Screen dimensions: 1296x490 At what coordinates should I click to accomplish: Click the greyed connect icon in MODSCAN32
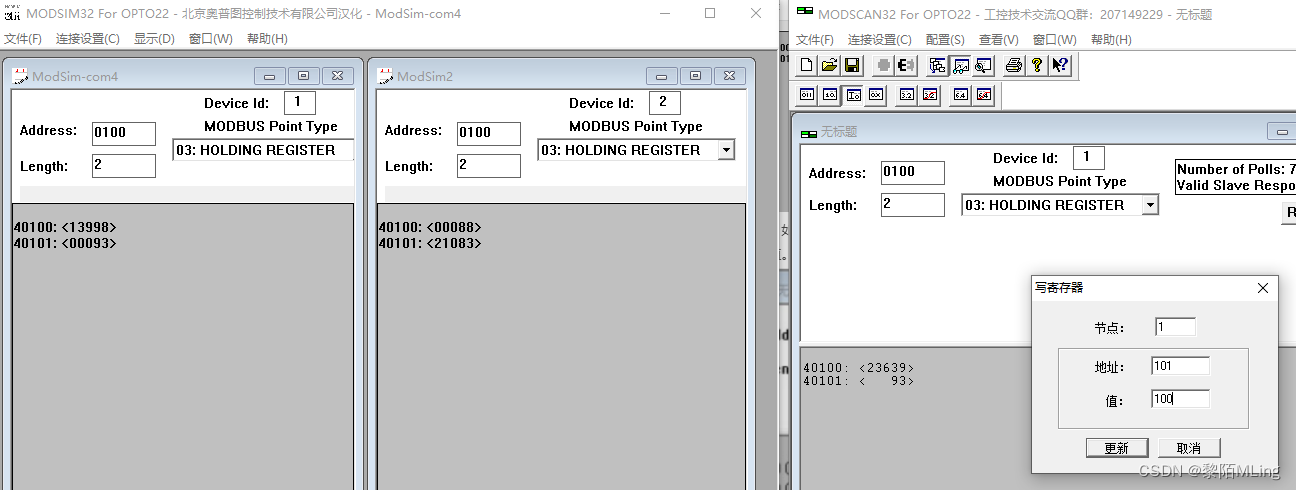[883, 65]
